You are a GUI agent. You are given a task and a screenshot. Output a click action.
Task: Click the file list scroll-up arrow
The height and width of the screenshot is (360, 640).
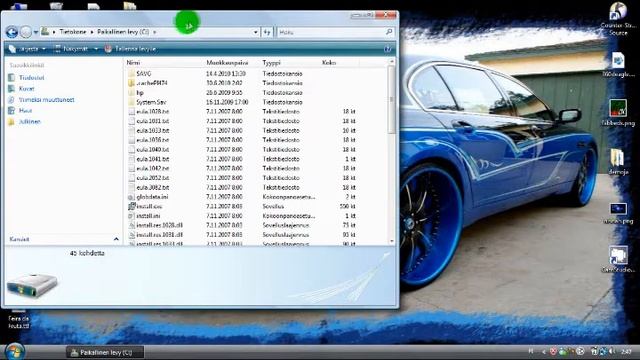click(392, 62)
